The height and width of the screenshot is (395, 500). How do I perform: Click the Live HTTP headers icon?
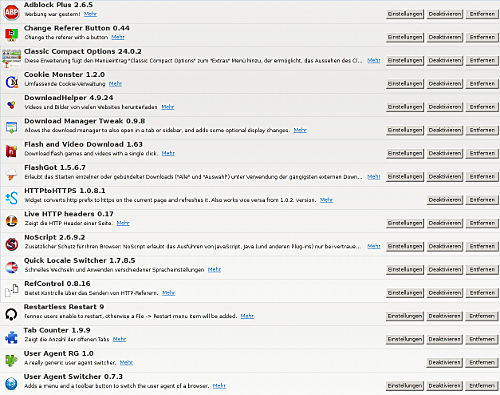(11, 221)
